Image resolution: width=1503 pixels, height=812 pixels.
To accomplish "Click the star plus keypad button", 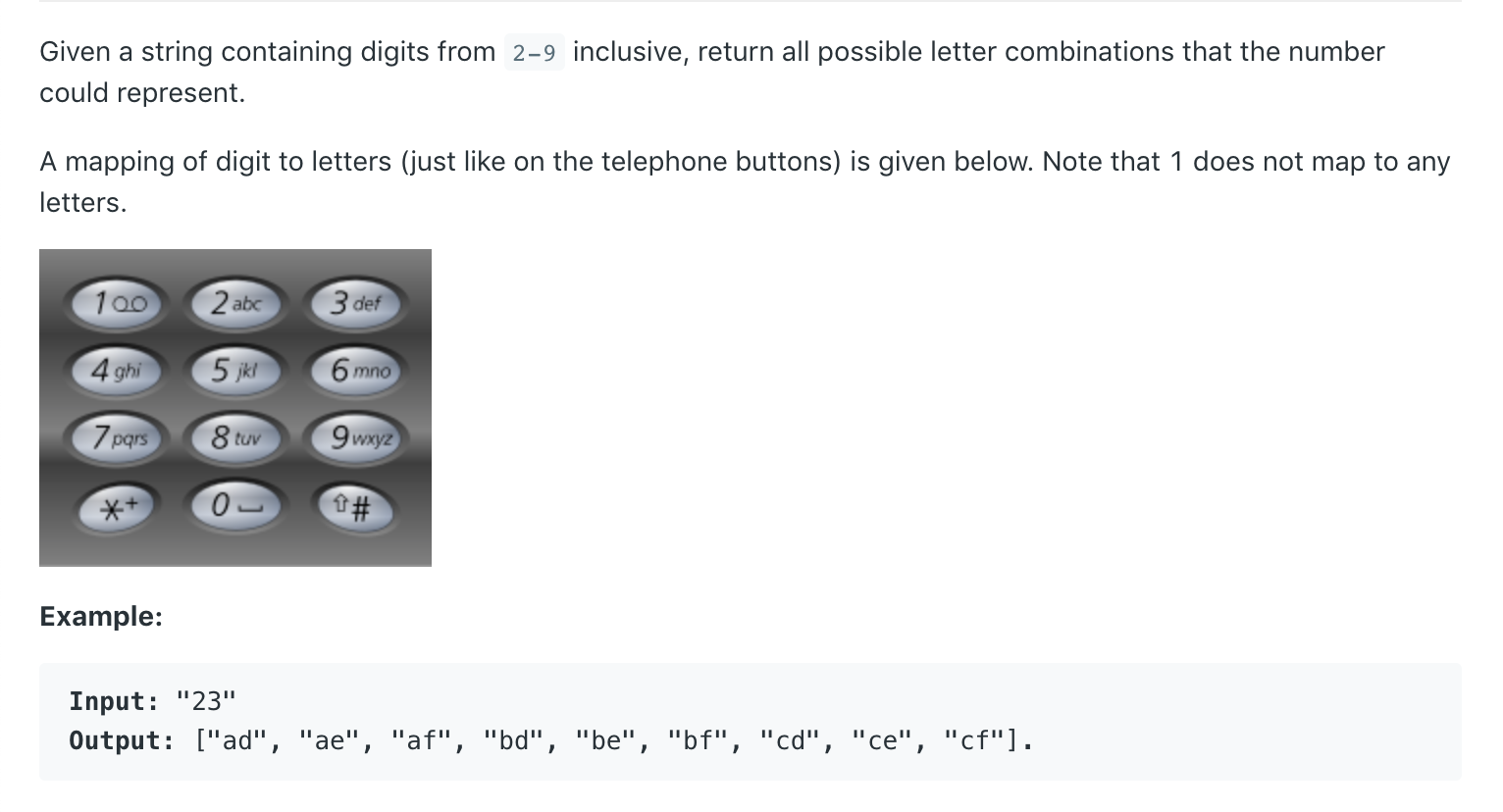I will coord(118,507).
